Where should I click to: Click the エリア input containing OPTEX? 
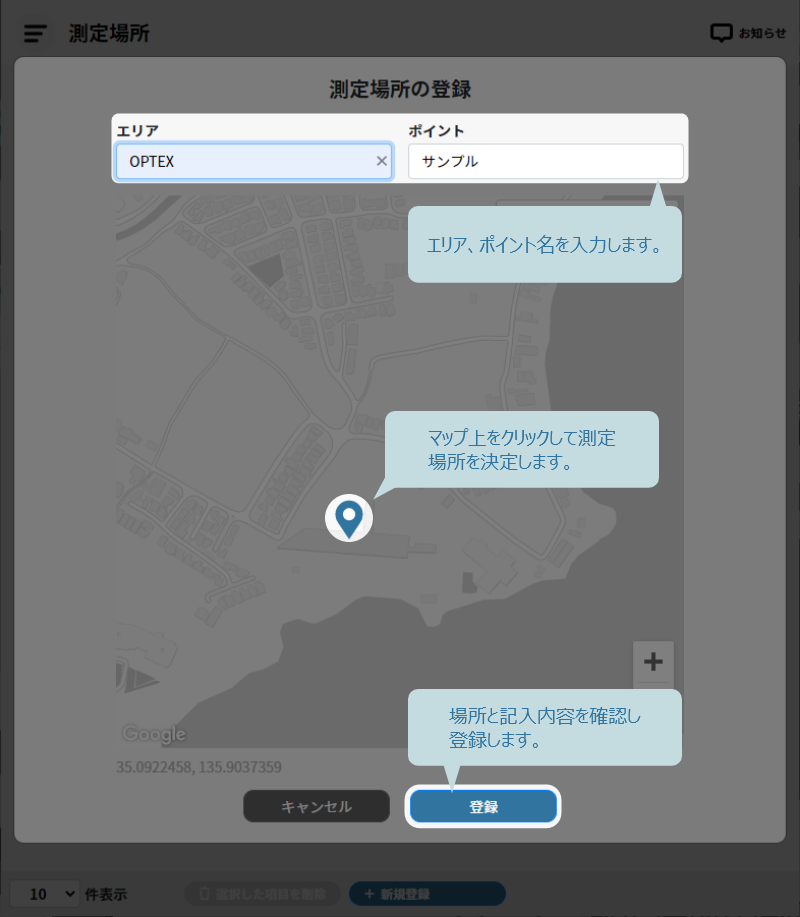(x=254, y=161)
